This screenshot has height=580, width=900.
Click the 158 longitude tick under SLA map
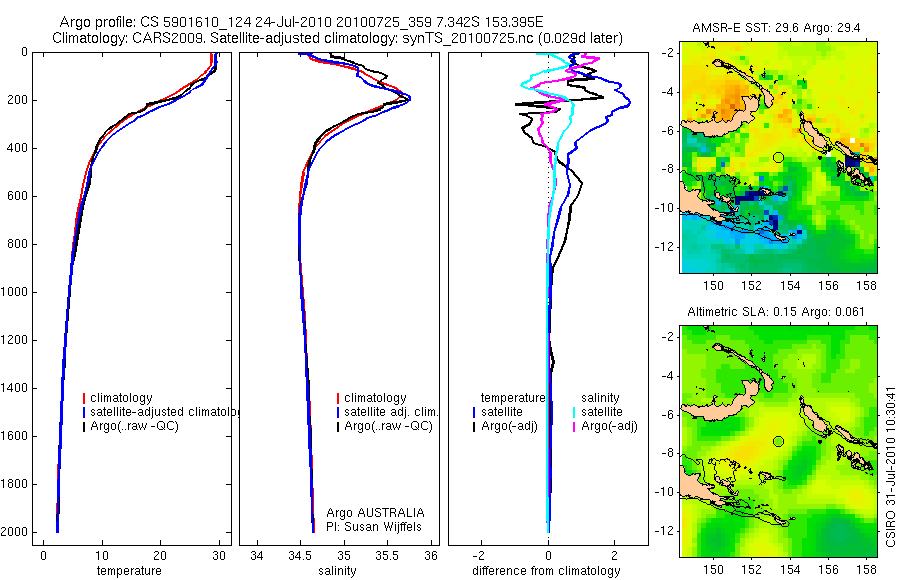866,570
